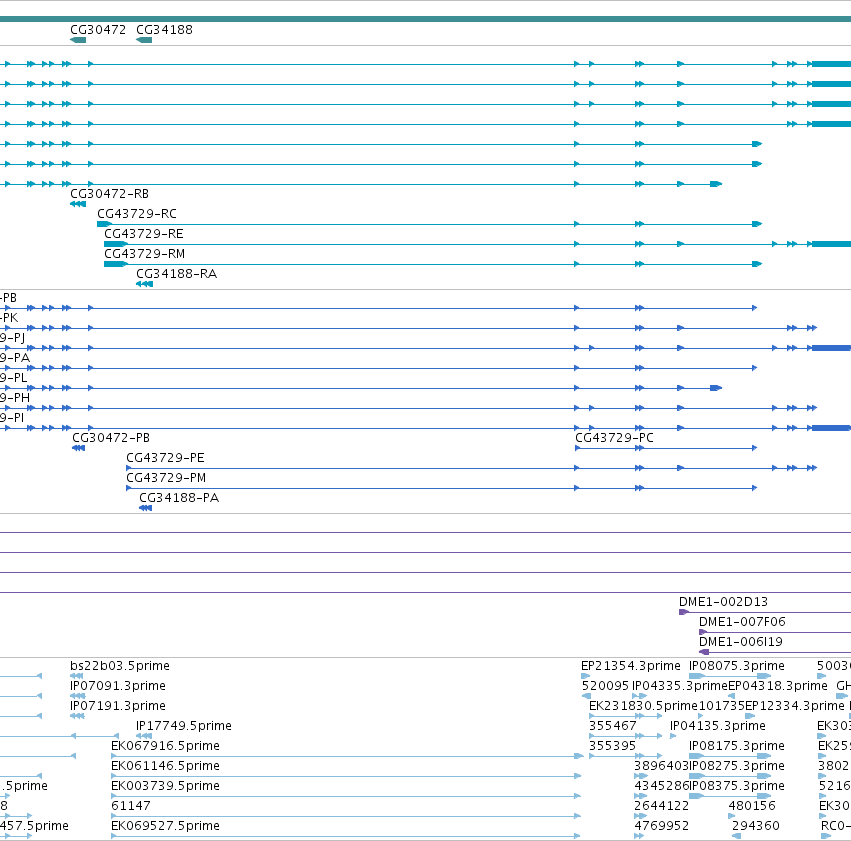Select the 480156 EST label

click(752, 806)
